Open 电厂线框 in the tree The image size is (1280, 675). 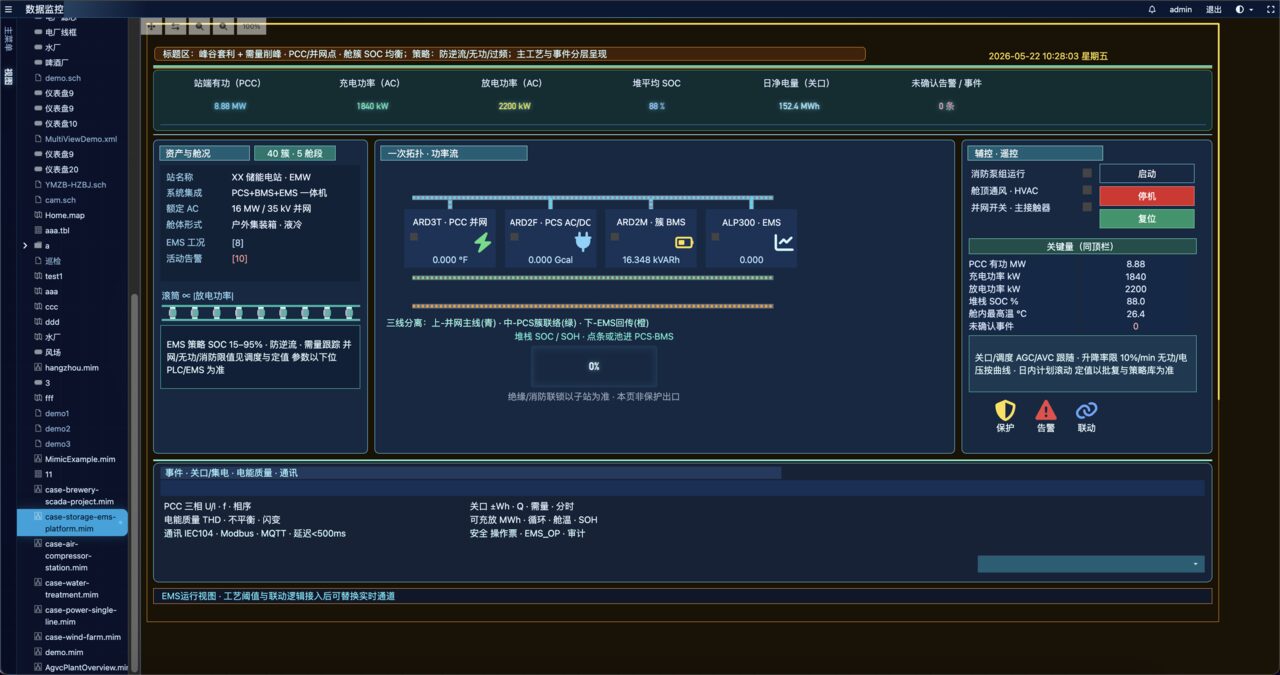click(x=61, y=32)
